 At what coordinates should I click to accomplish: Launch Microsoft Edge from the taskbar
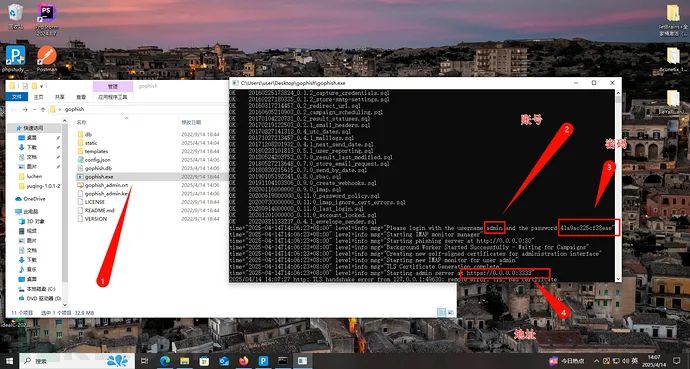click(x=165, y=361)
